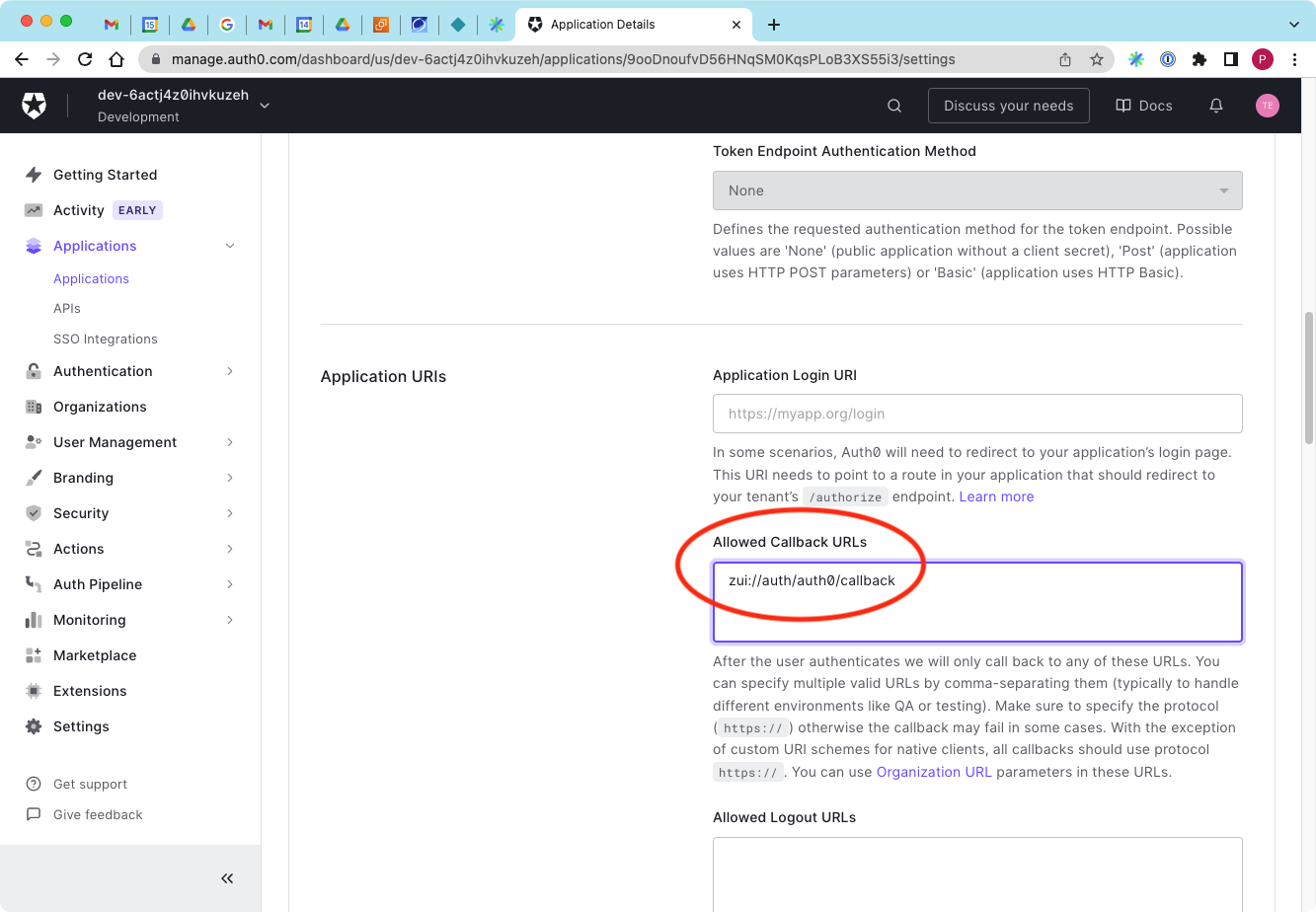
Task: Click the EARLY badge next to Activity
Action: coord(137,210)
